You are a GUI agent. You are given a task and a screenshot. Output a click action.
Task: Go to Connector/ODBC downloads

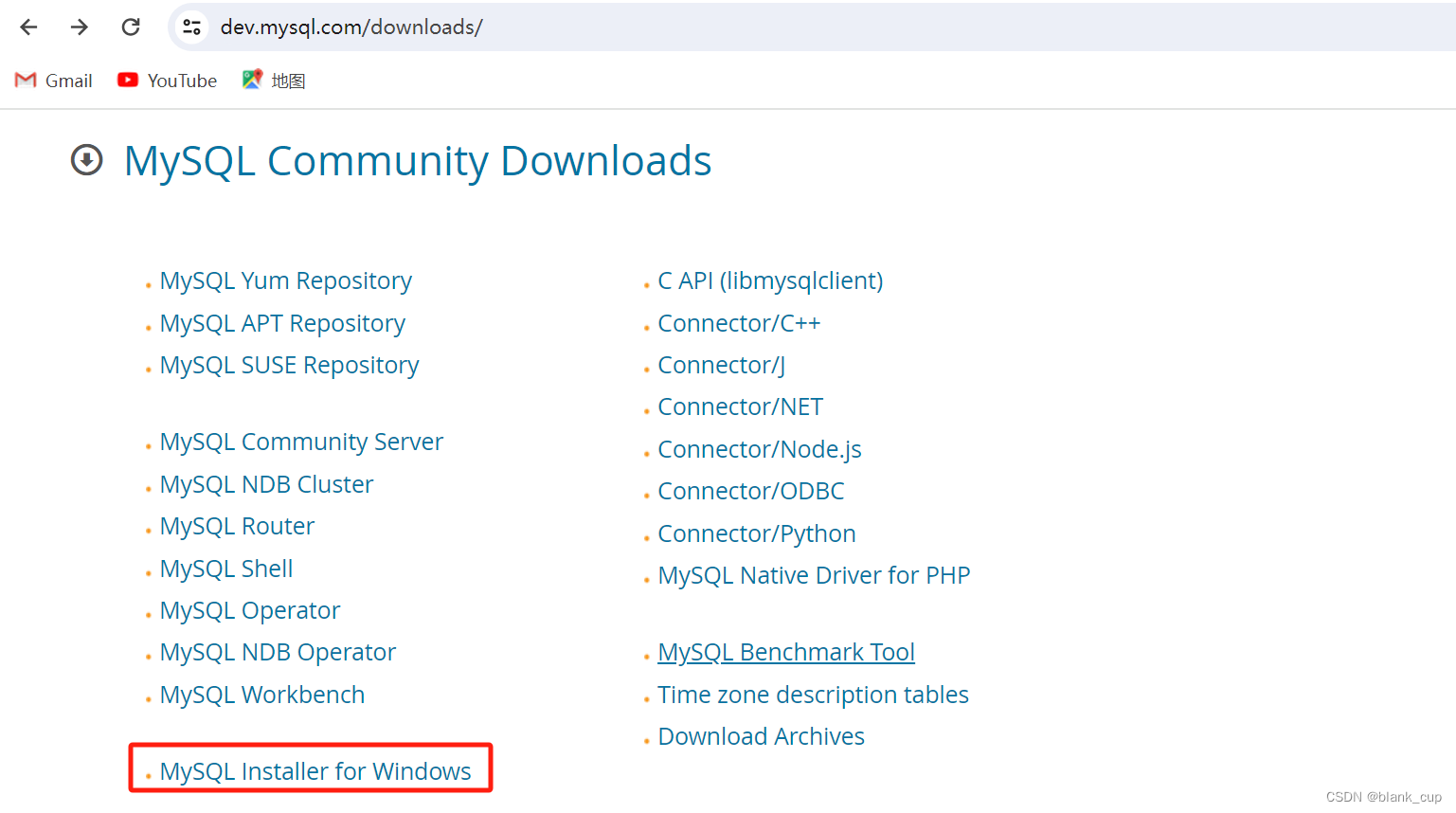[751, 491]
